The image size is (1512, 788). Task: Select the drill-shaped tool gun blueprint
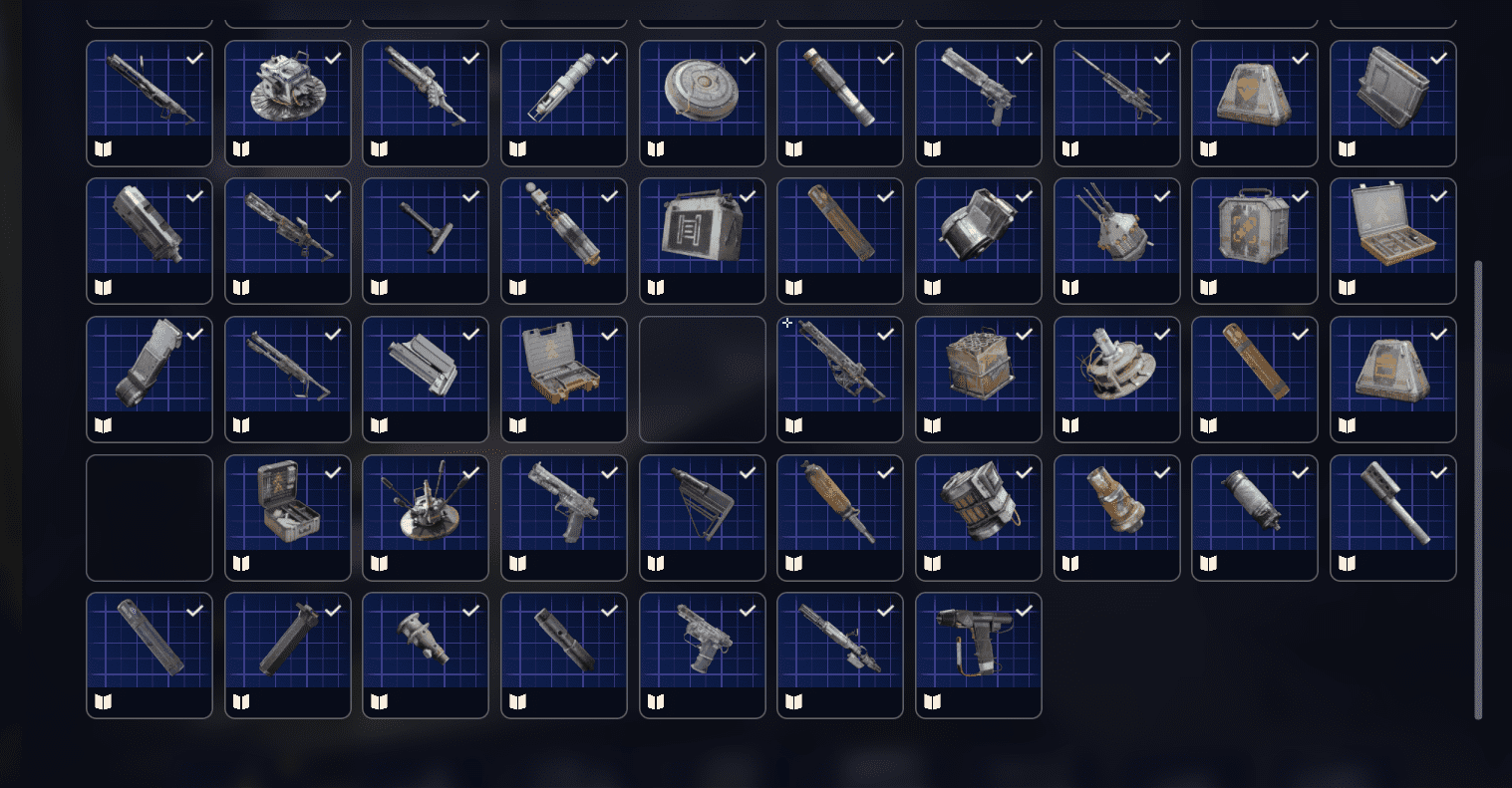click(979, 656)
